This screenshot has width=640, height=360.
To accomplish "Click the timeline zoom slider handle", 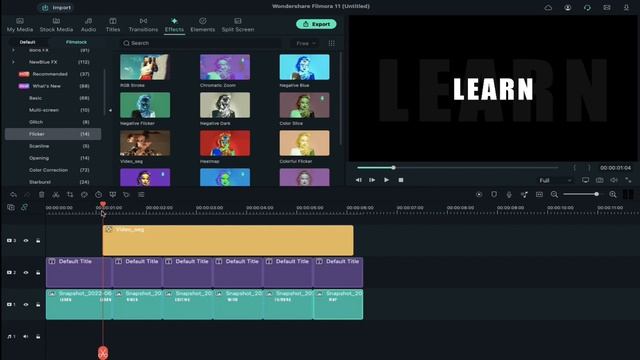I will click(x=597, y=194).
